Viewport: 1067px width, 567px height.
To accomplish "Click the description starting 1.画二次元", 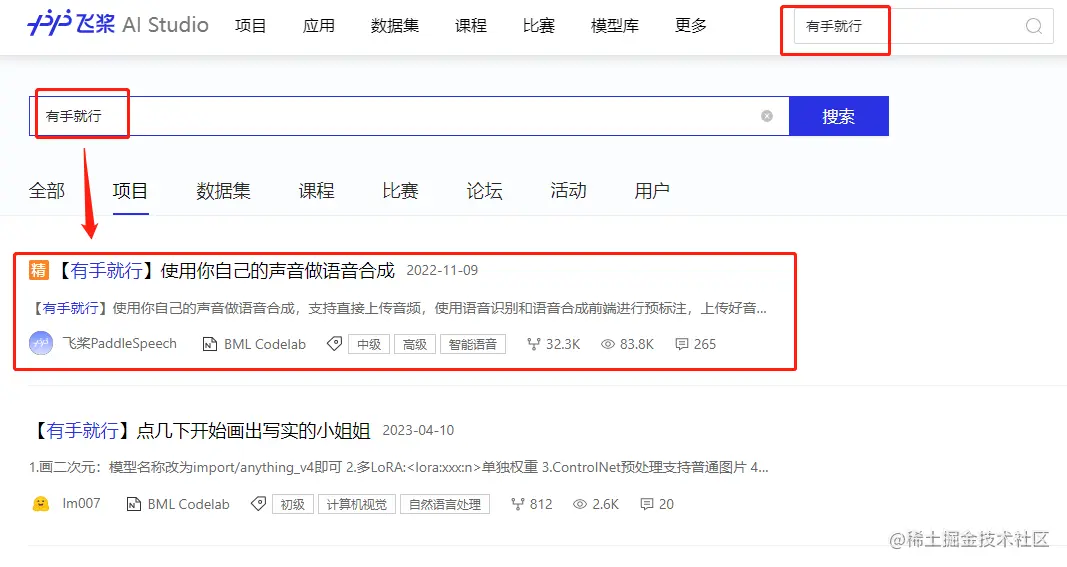I will (x=399, y=468).
